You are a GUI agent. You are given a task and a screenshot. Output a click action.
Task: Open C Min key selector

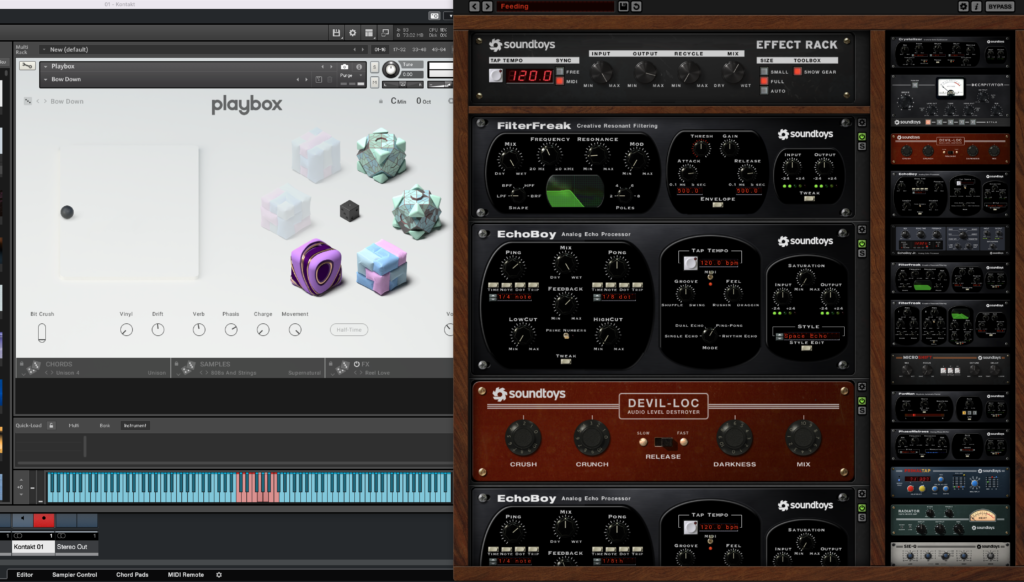pos(398,101)
